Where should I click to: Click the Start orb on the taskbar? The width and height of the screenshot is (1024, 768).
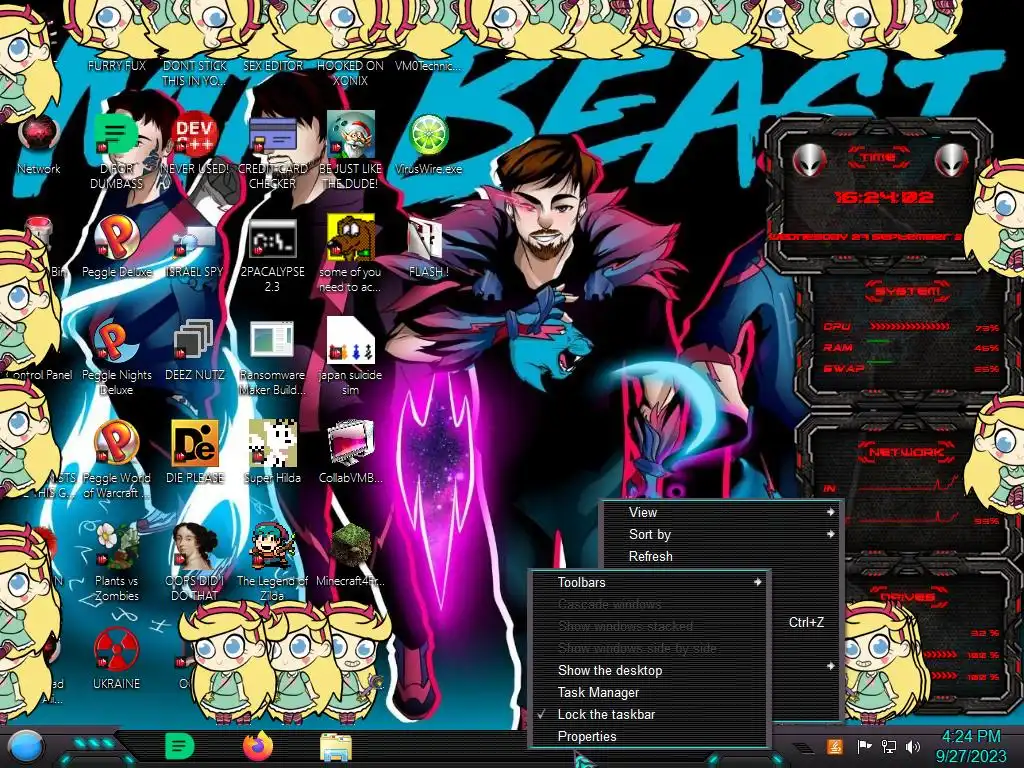[x=26, y=746]
